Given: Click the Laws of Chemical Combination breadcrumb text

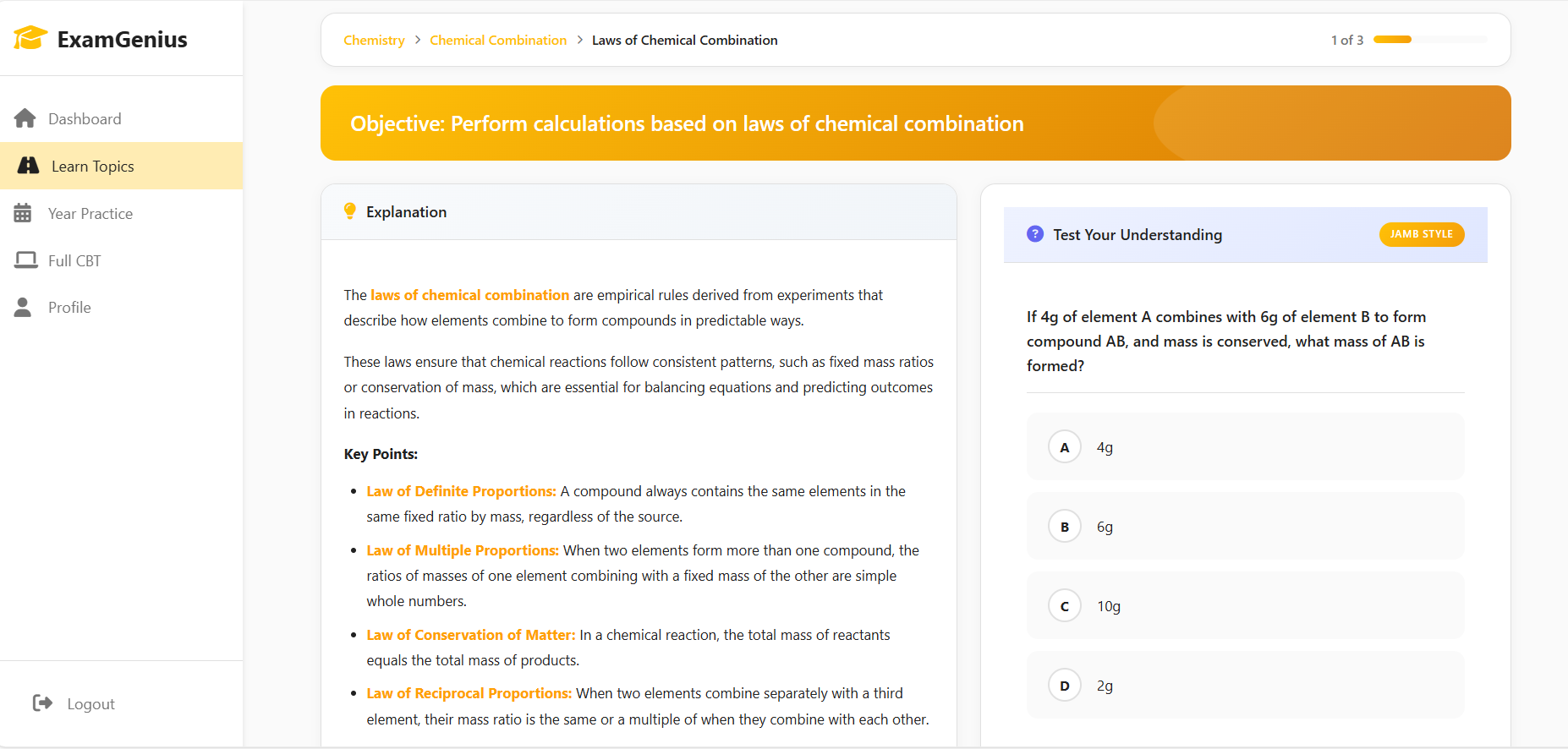Looking at the screenshot, I should click(685, 40).
